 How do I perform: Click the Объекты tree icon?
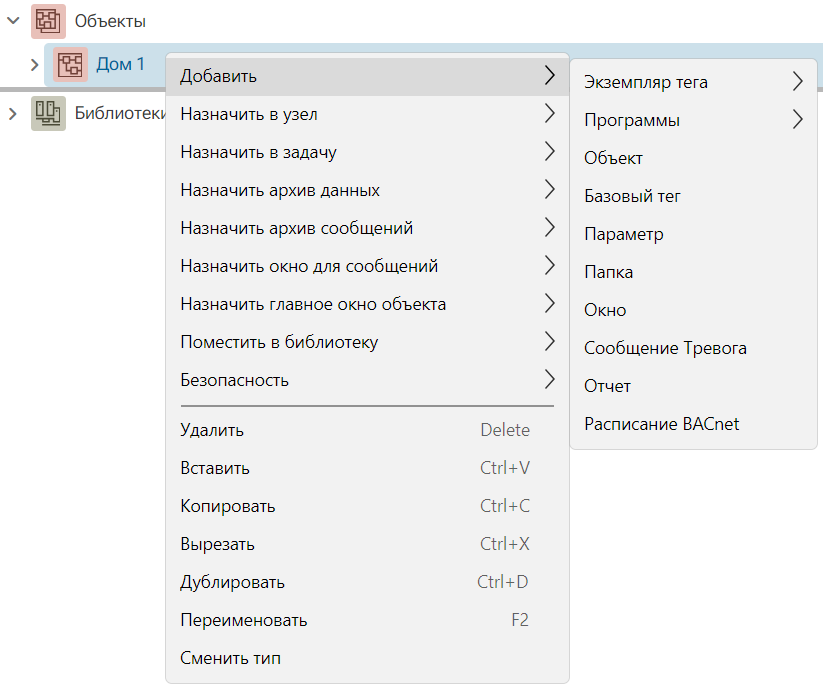[48, 22]
